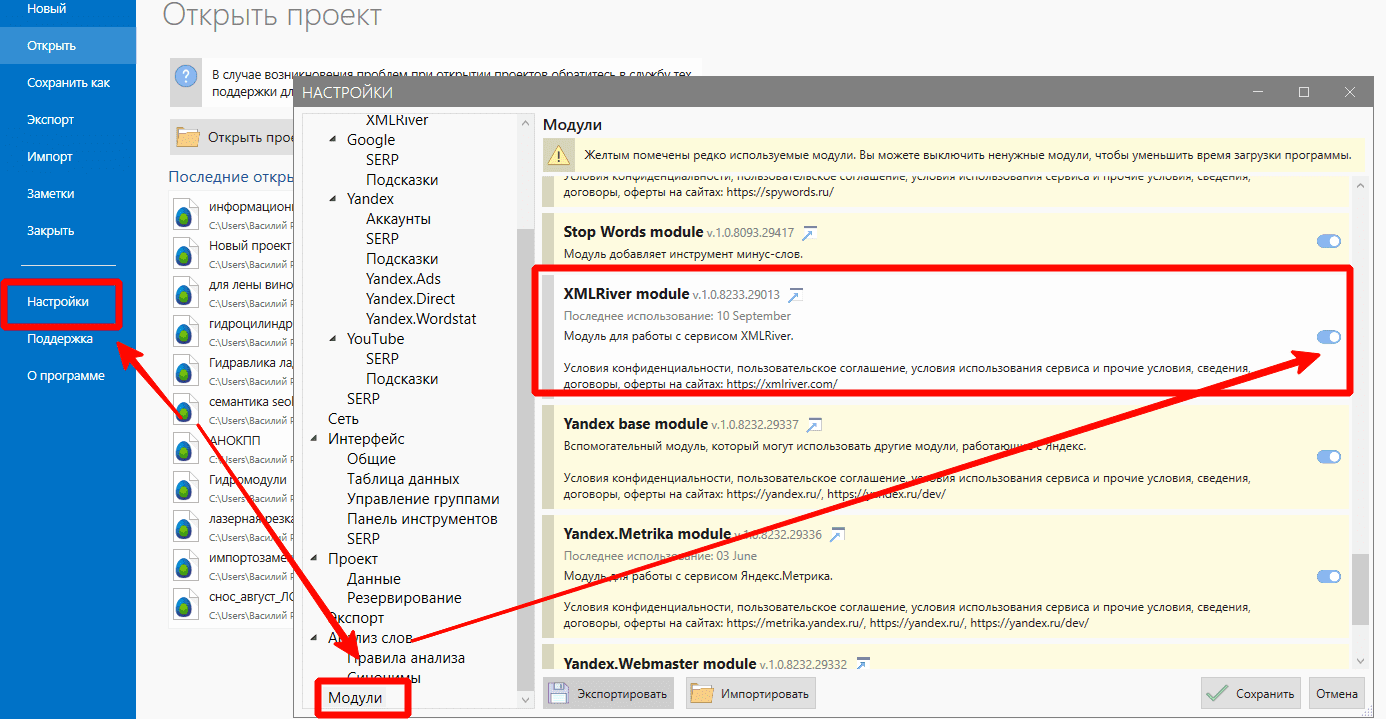Click project icon next to импортозаме…
The height and width of the screenshot is (719, 1386).
[x=185, y=565]
